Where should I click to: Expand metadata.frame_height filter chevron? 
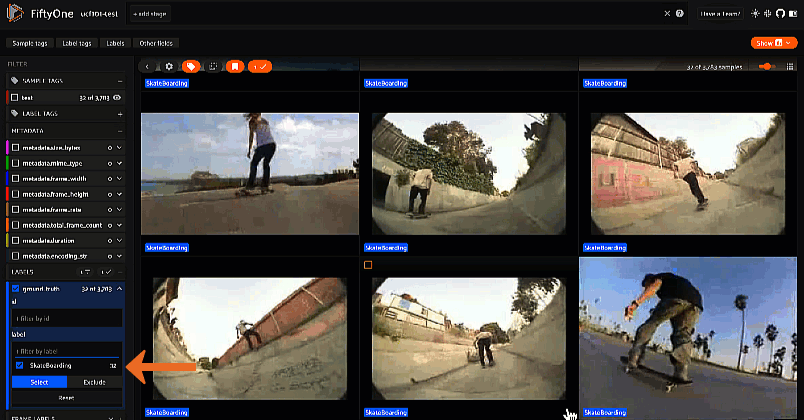point(119,194)
